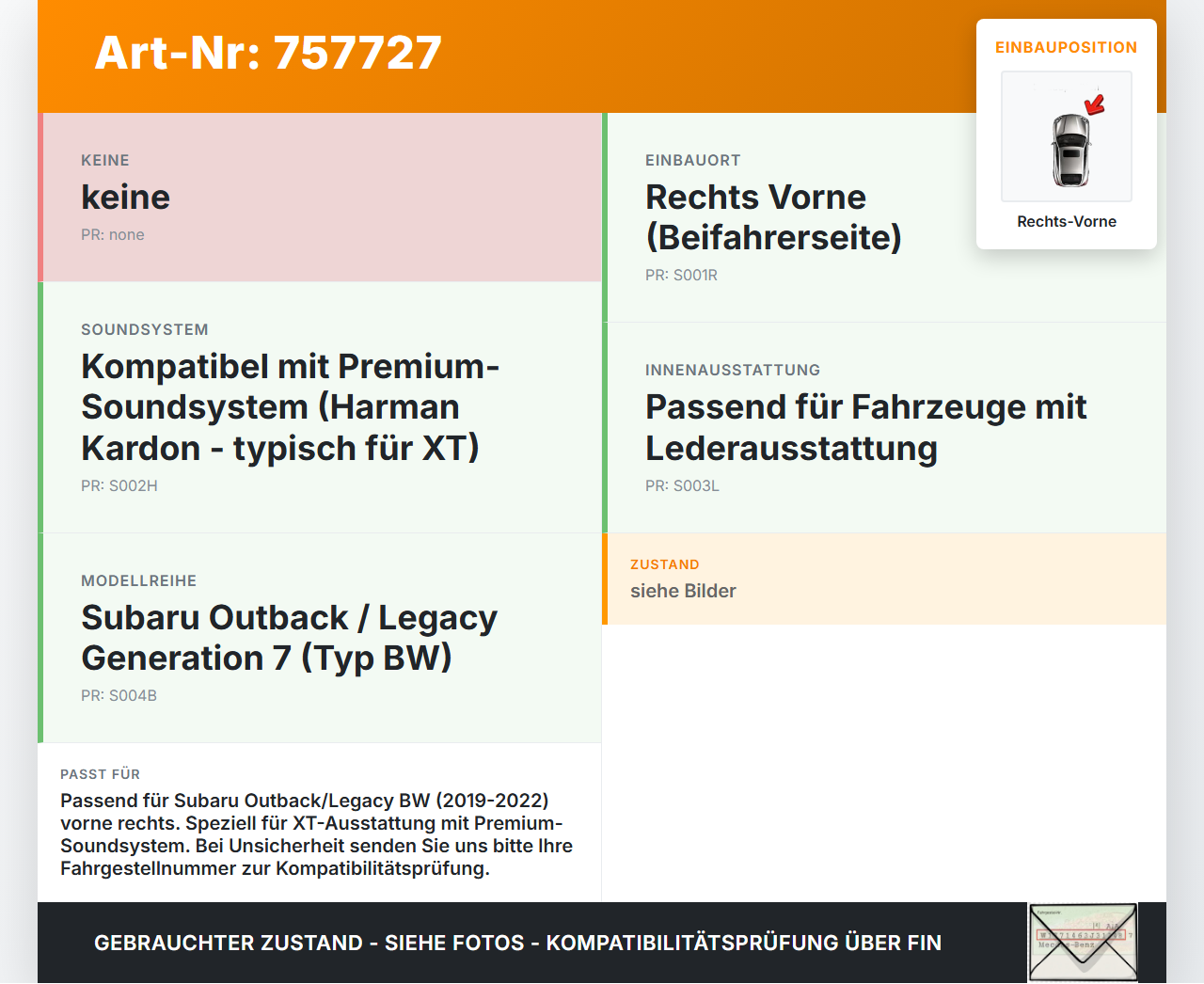
Task: Click the 'PASST FÜR' heading
Action: 100,774
